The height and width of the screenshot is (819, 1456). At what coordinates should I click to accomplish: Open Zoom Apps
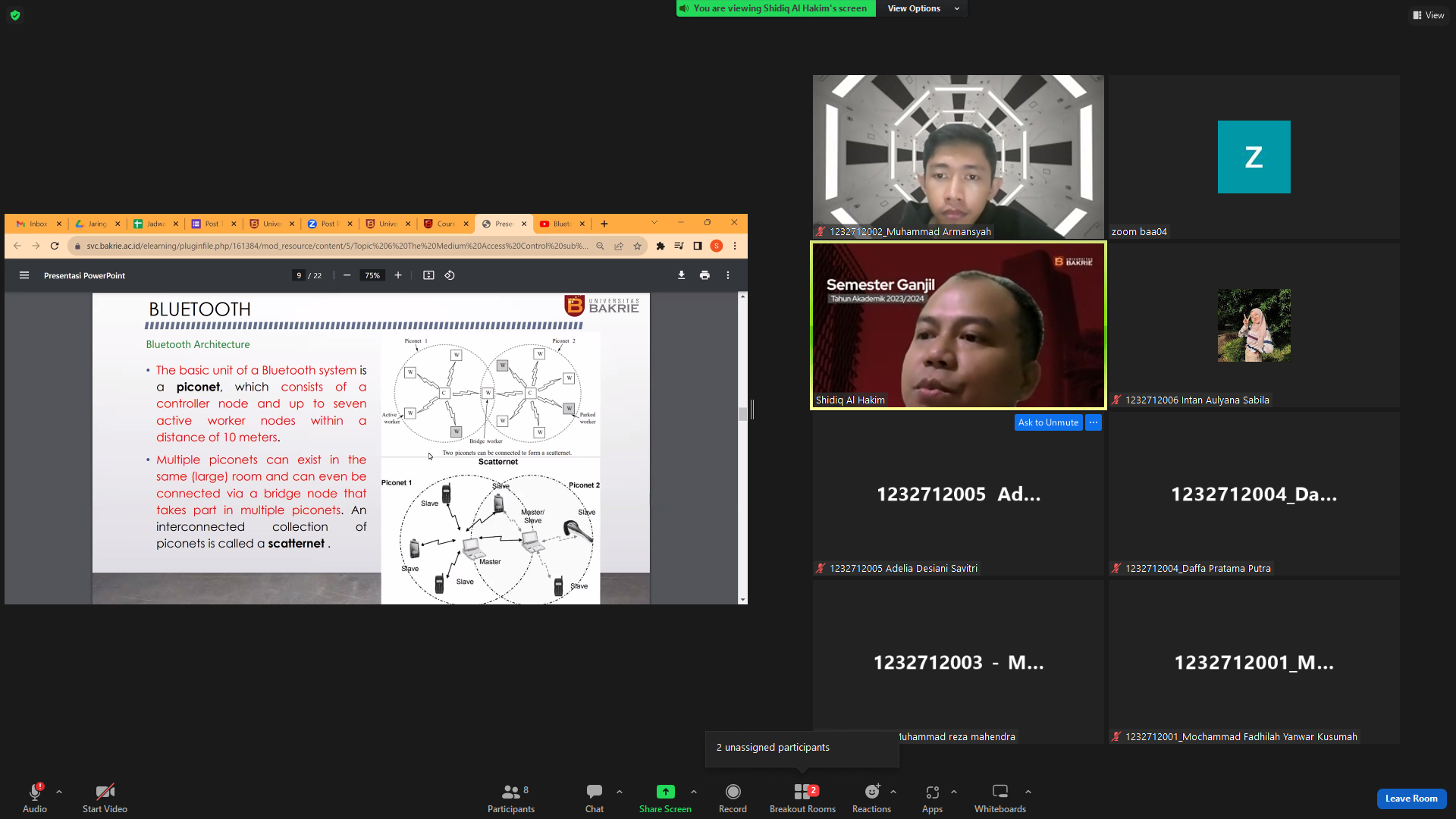click(933, 798)
